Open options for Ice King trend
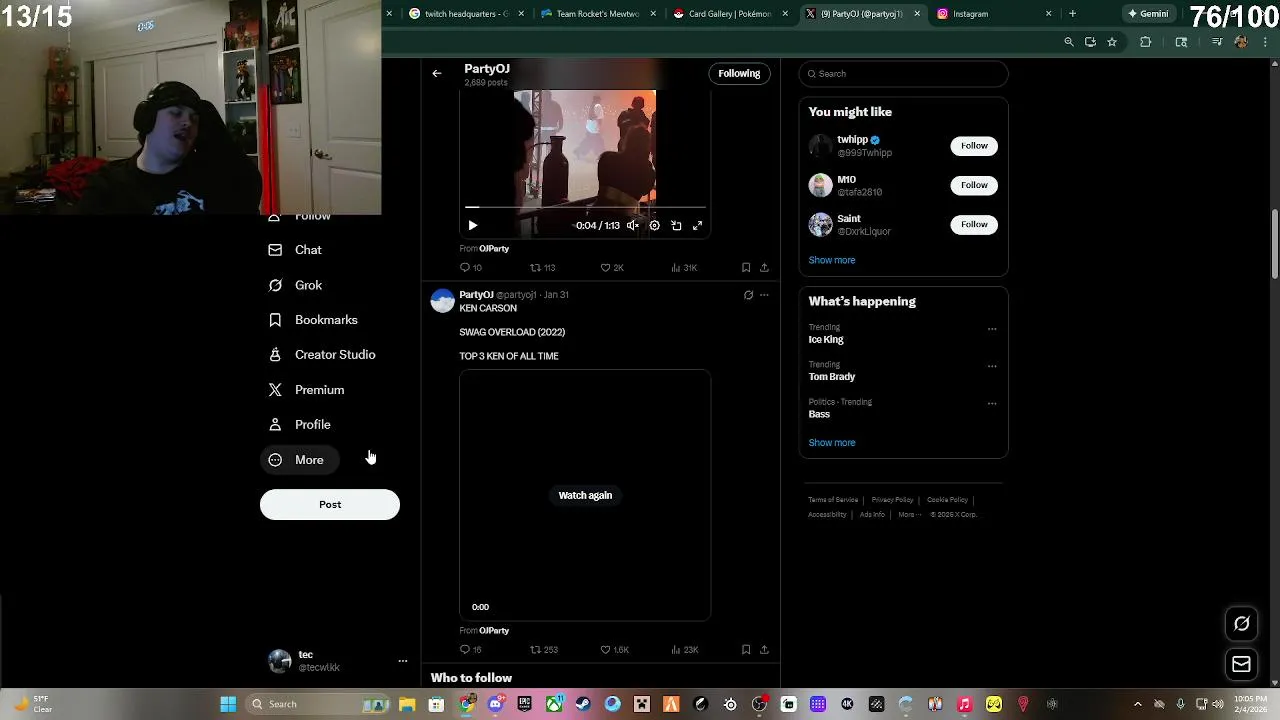This screenshot has height=720, width=1280. coord(992,329)
